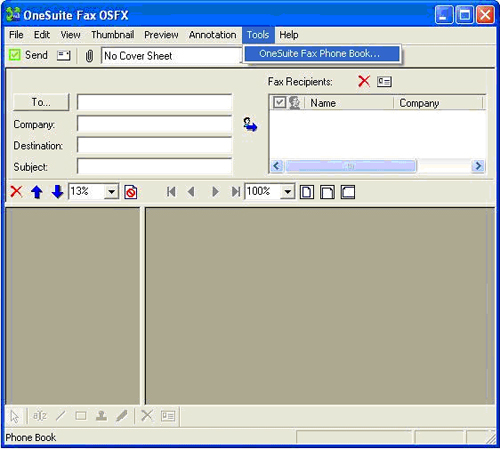Click the annotation properties card icon
Screen dimensions: 500x449
(168, 416)
